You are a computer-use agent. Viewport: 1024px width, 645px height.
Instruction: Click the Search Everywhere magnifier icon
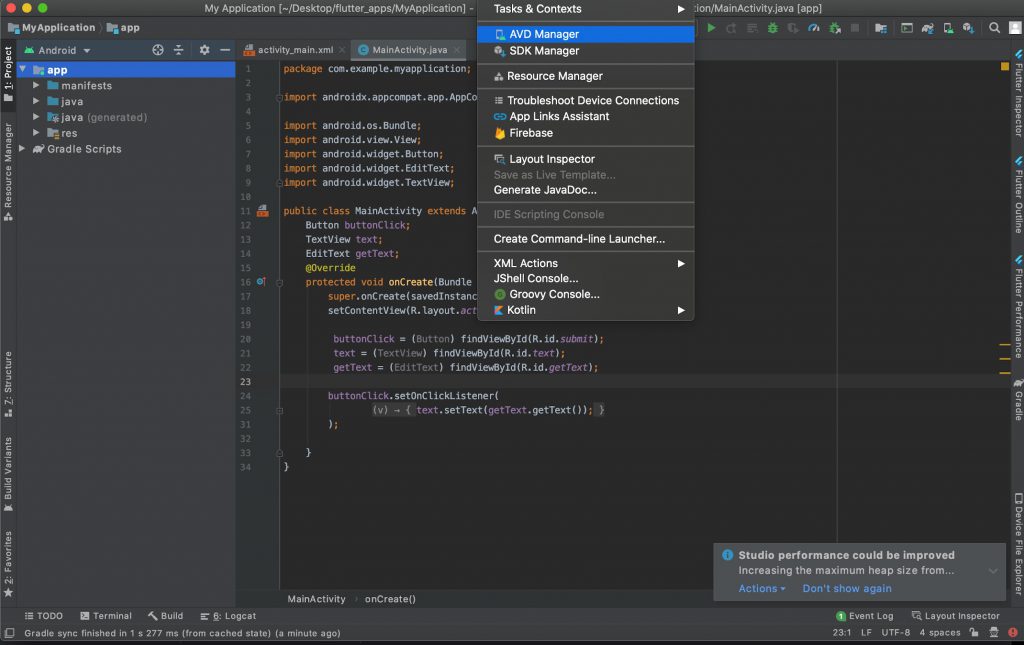pos(995,28)
